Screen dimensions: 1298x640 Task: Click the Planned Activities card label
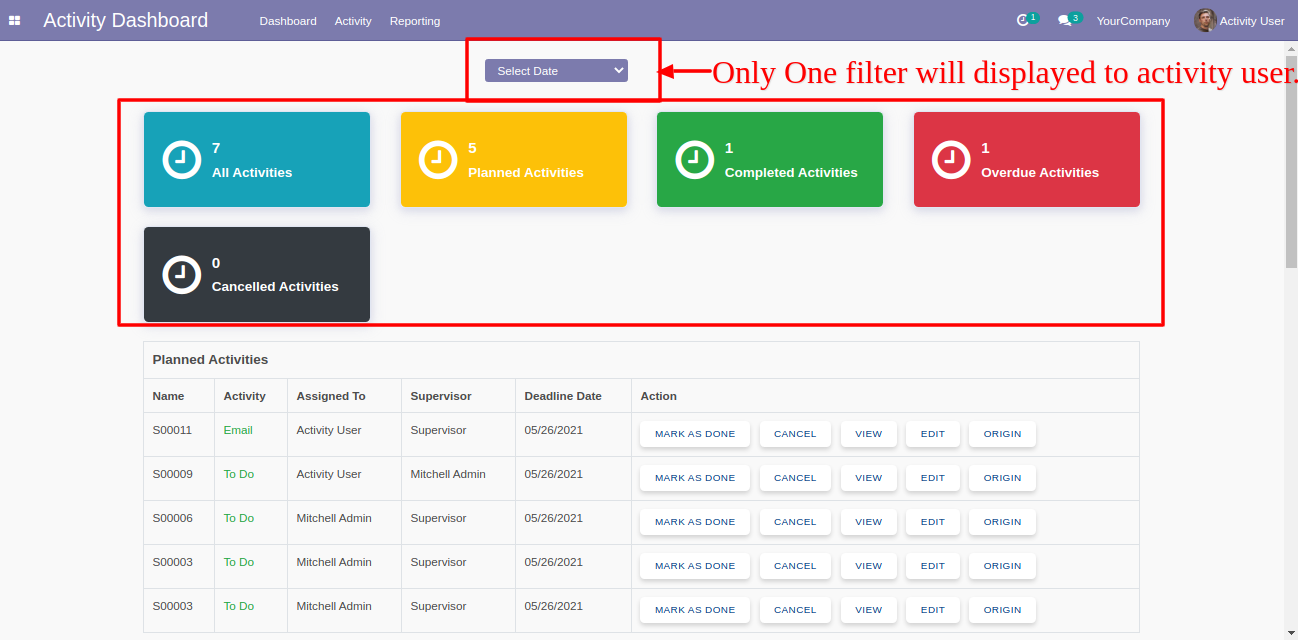(x=526, y=172)
